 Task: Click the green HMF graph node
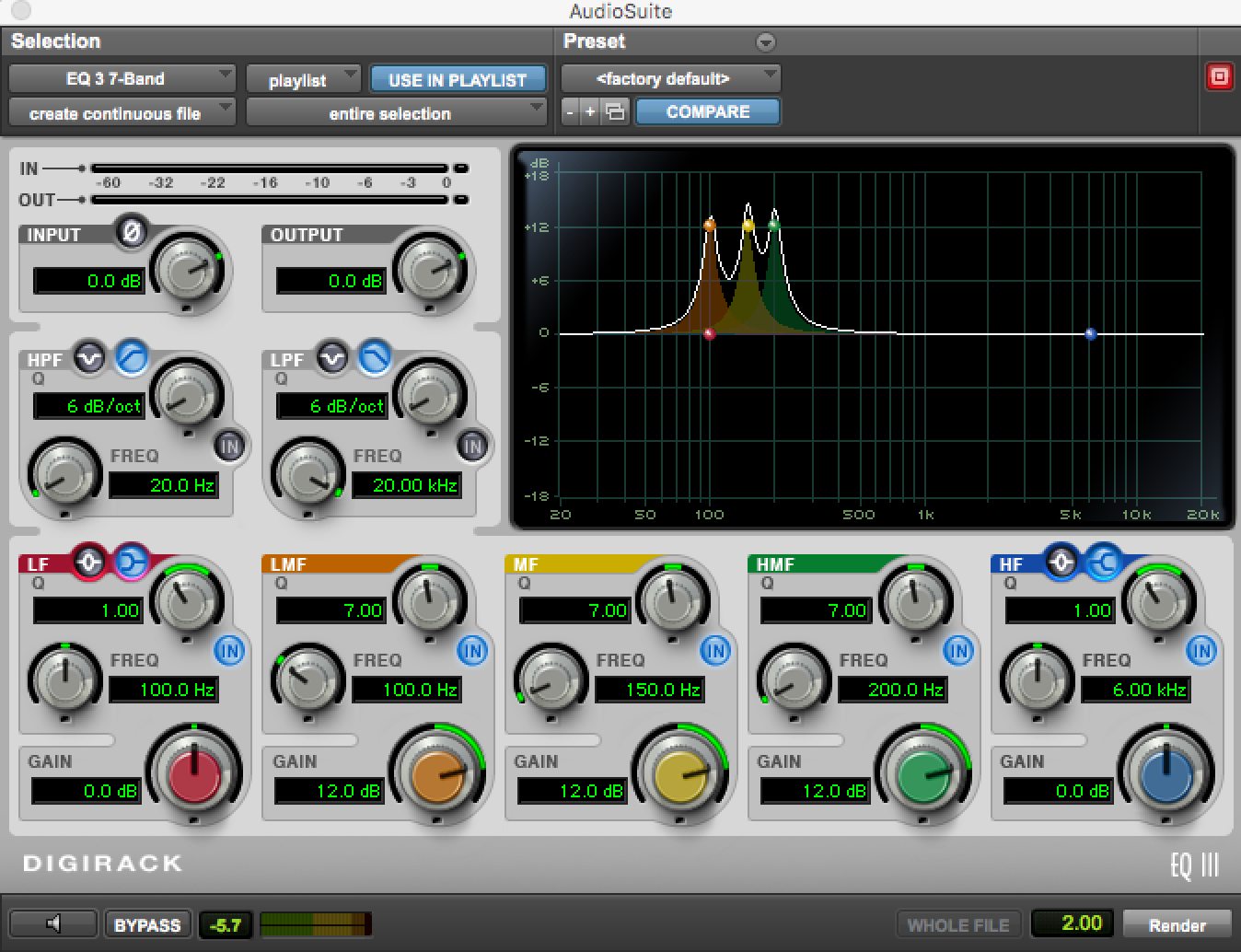[x=773, y=225]
